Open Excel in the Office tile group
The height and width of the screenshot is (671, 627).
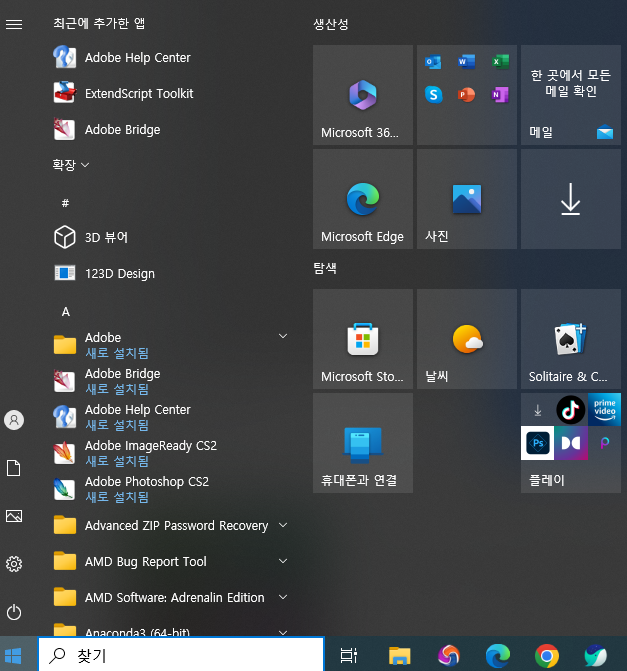500,62
